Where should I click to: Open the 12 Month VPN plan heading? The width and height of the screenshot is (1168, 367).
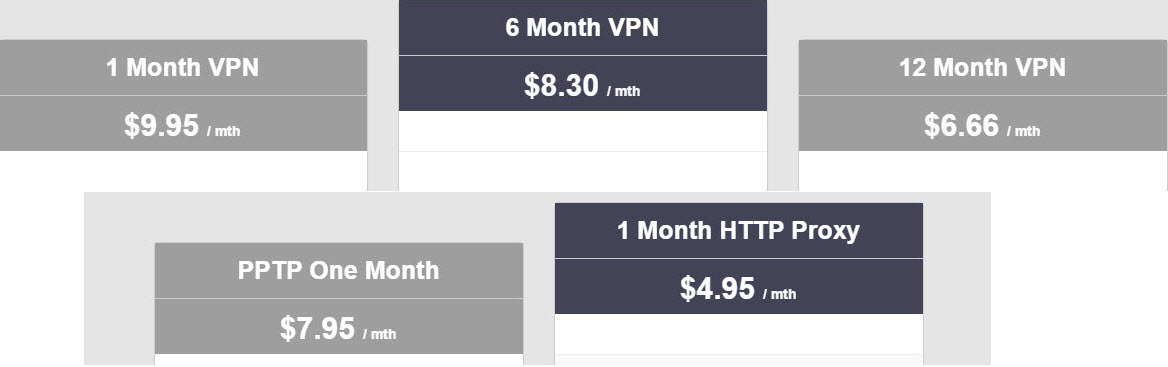(x=983, y=68)
